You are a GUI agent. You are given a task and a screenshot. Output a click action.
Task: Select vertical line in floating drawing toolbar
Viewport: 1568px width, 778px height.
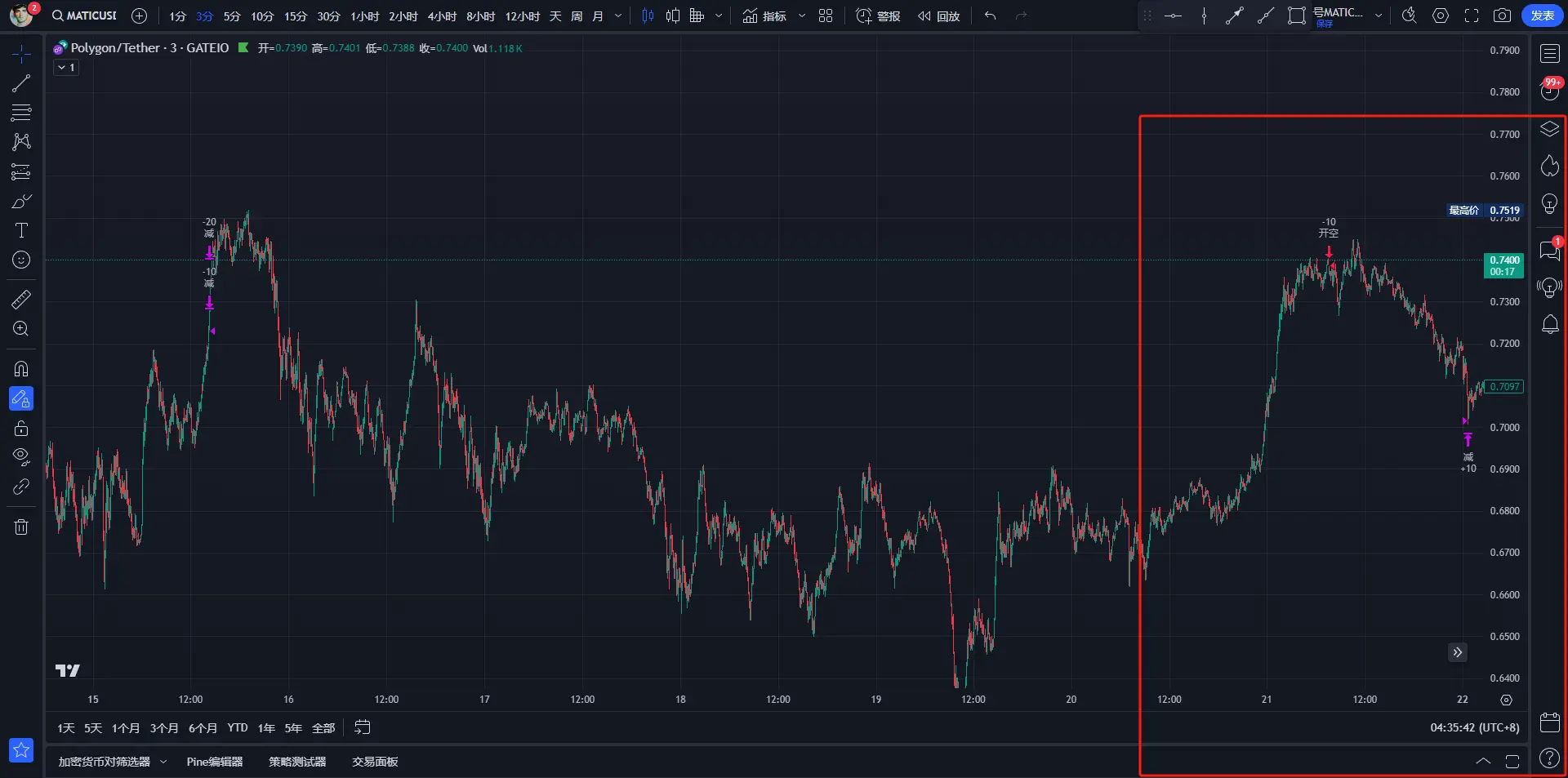point(1204,16)
